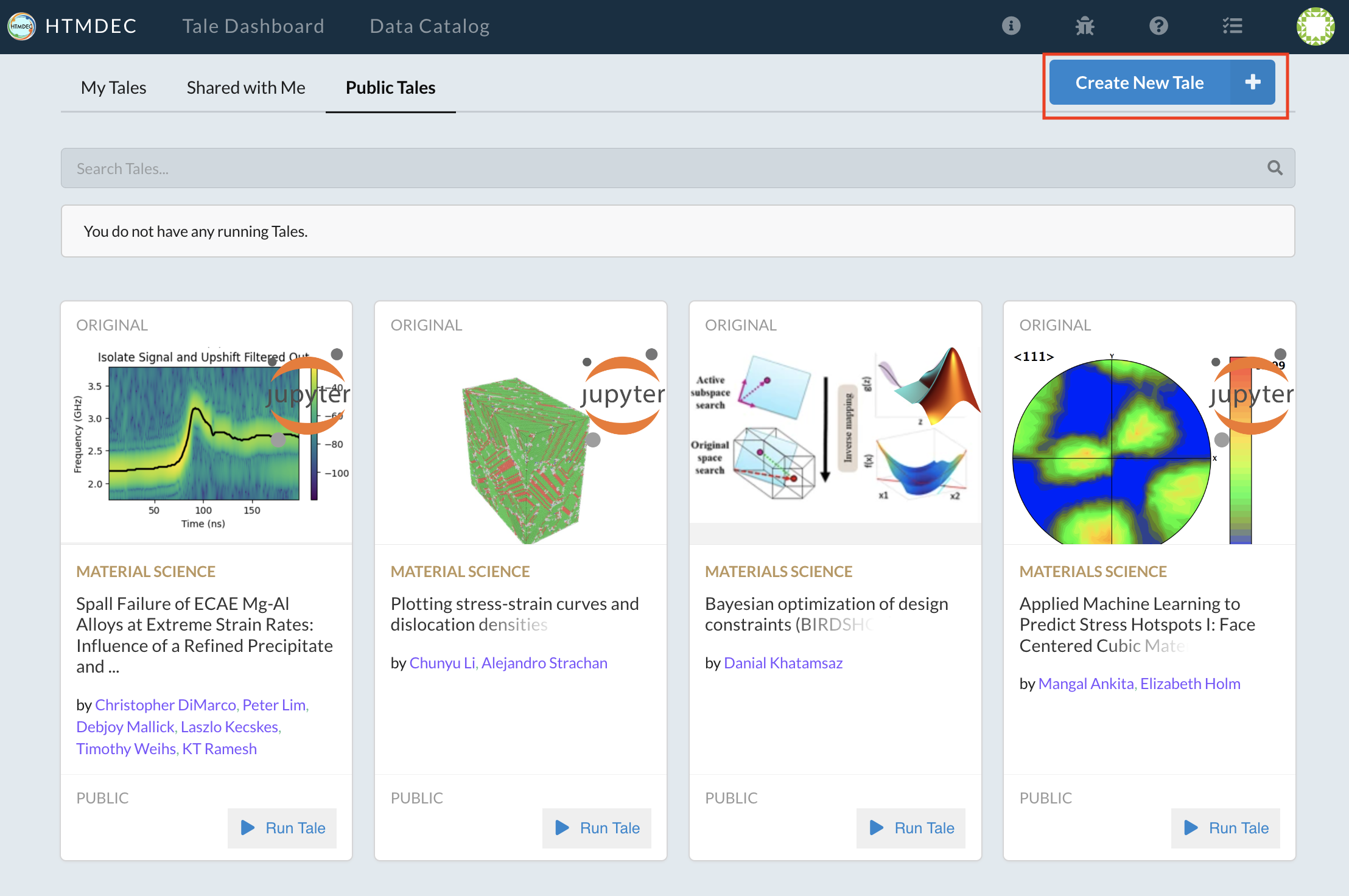1349x896 pixels.
Task: Open the Shared with Me tab
Action: (x=245, y=87)
